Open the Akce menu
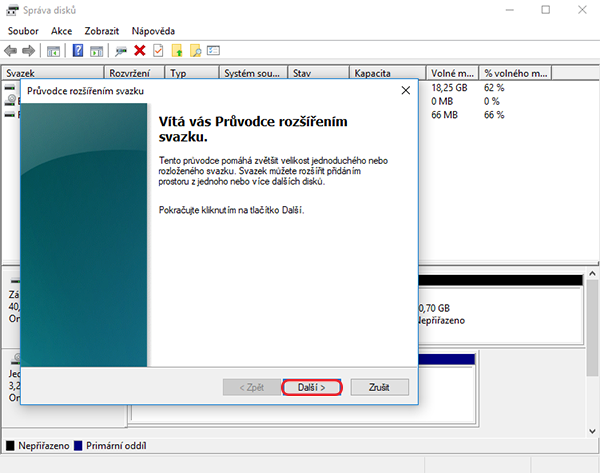 coord(61,31)
